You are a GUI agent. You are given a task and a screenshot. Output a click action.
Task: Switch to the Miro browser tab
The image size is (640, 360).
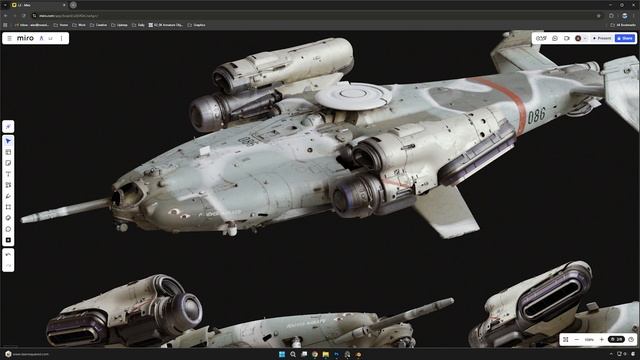[39, 5]
